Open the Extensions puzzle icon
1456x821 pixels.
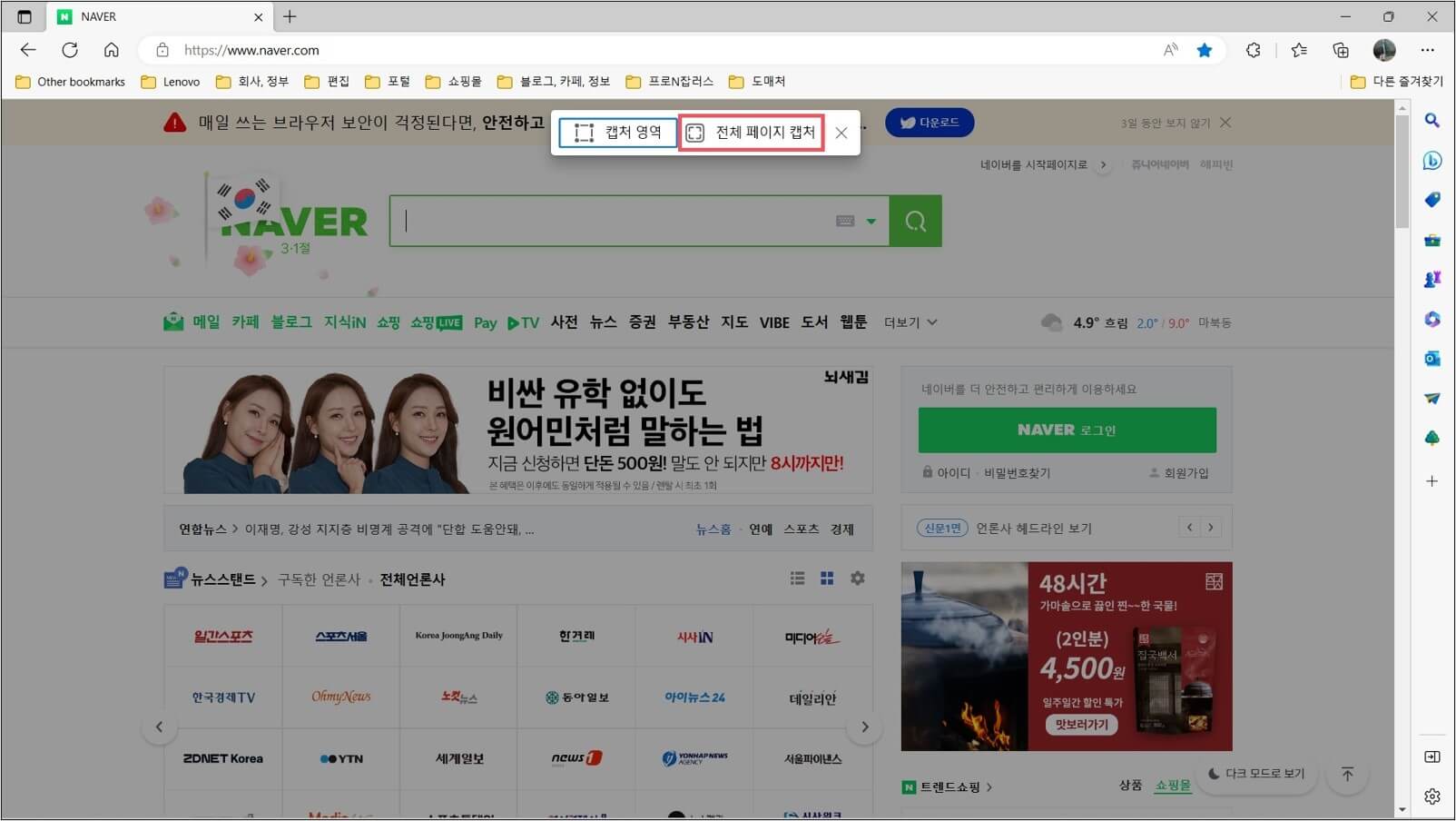point(1254,50)
